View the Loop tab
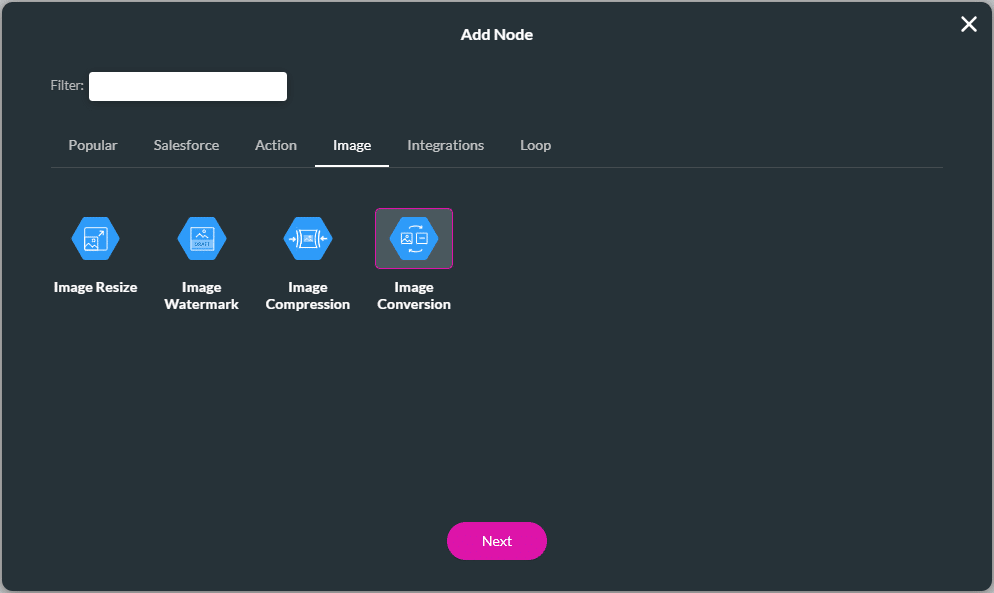Screen dimensions: 994x593 [x=535, y=145]
